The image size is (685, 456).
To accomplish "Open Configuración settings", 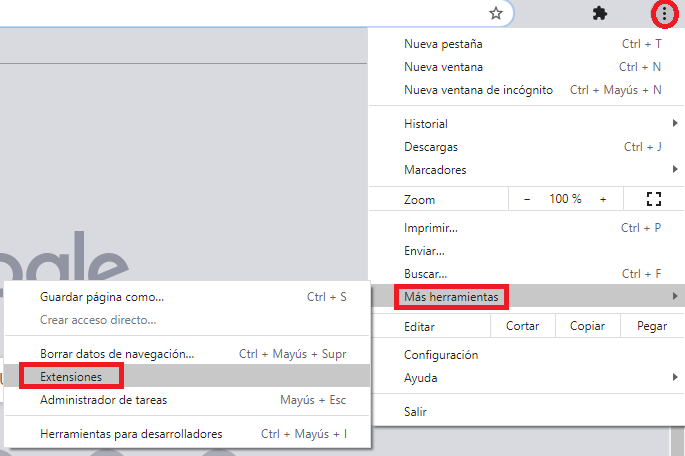I will pos(441,355).
